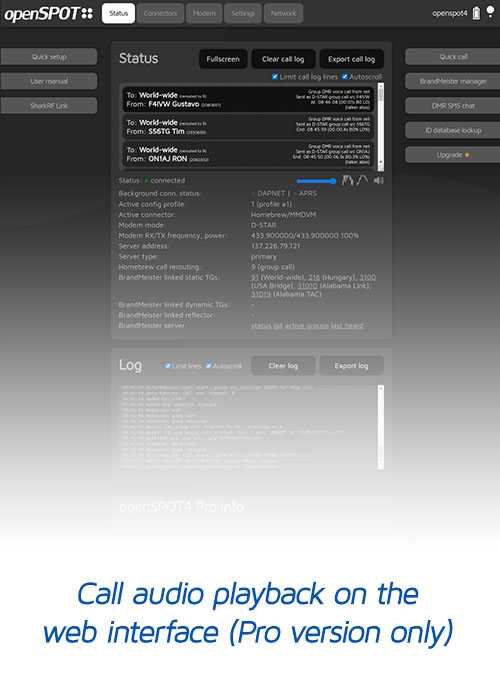Viewport: 500px width, 682px height.
Task: Open BrandMeister server status link
Action: 261,325
